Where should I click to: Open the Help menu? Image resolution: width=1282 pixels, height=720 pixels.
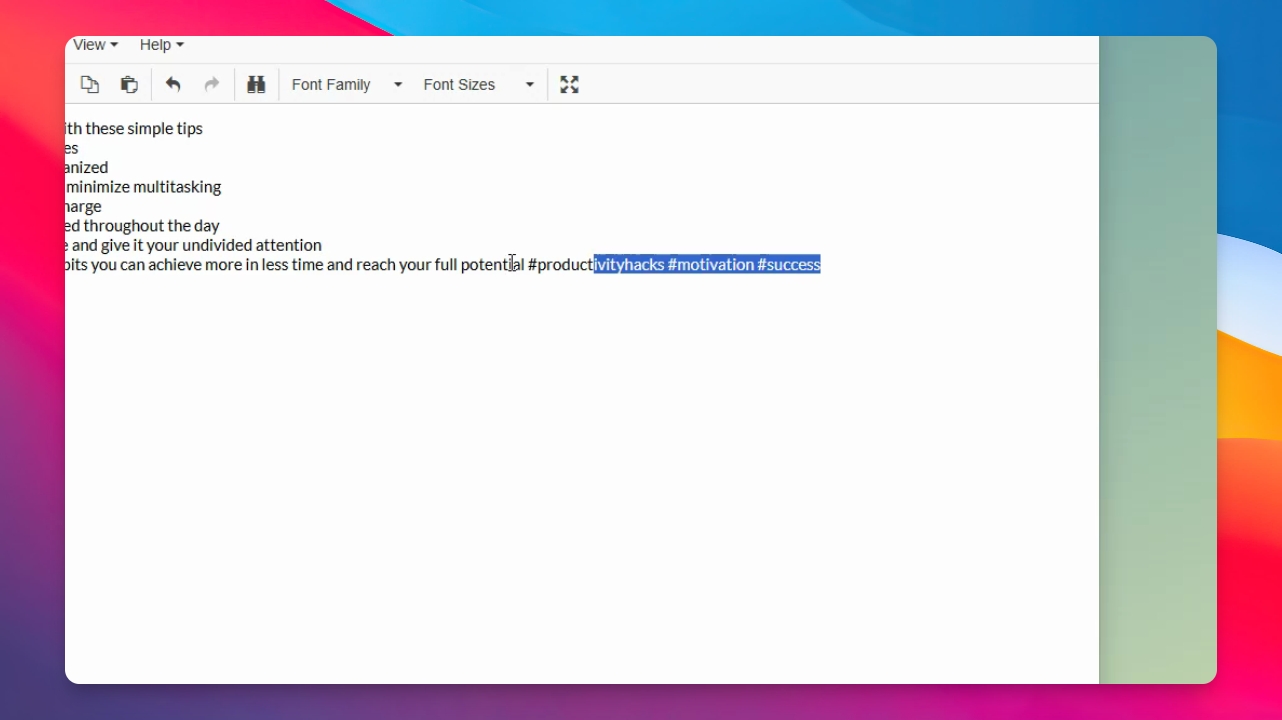161,45
